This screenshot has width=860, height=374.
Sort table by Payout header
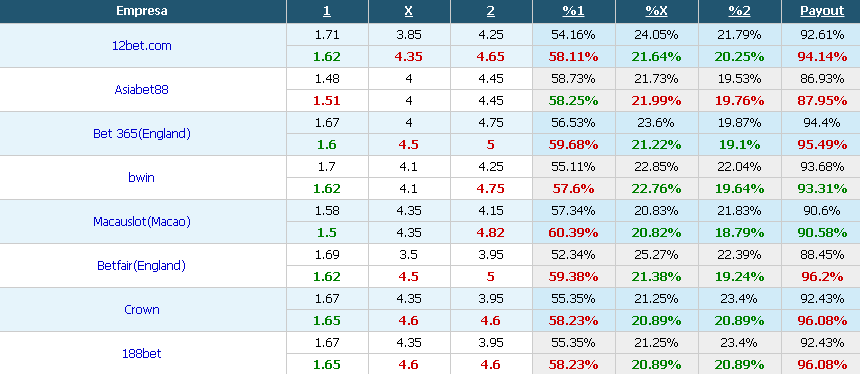(822, 11)
